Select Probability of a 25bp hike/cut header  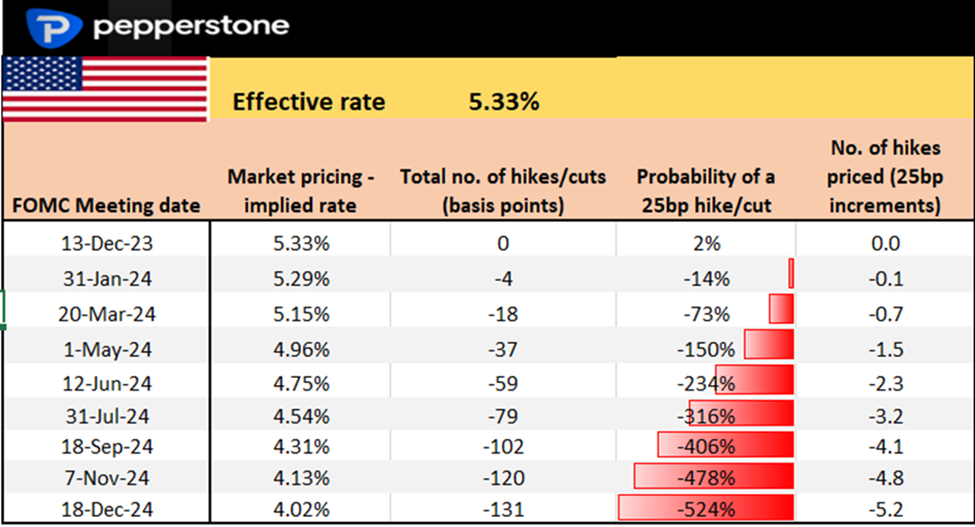coord(706,191)
